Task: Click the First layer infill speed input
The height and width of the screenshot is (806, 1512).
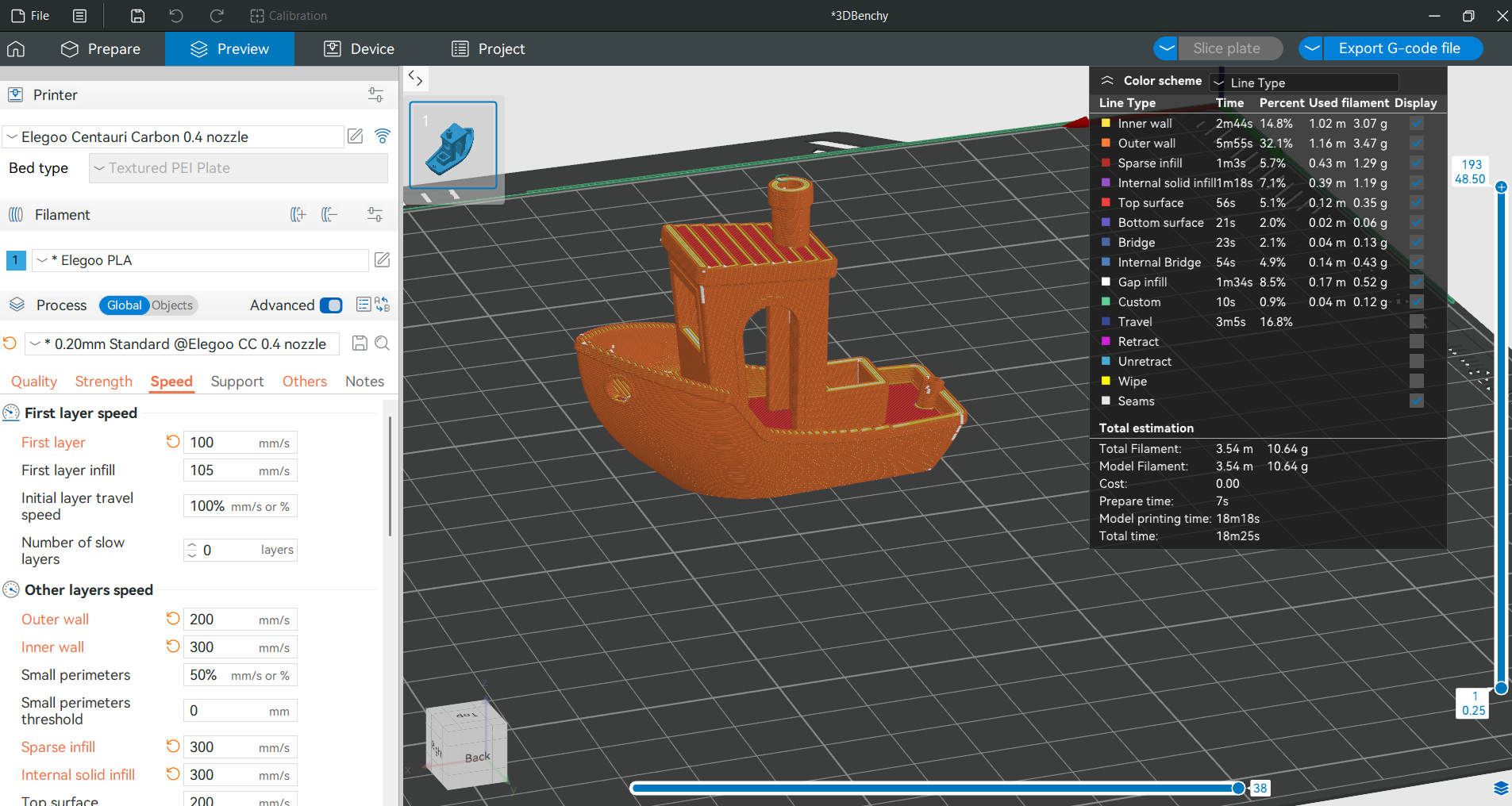Action: coord(240,470)
